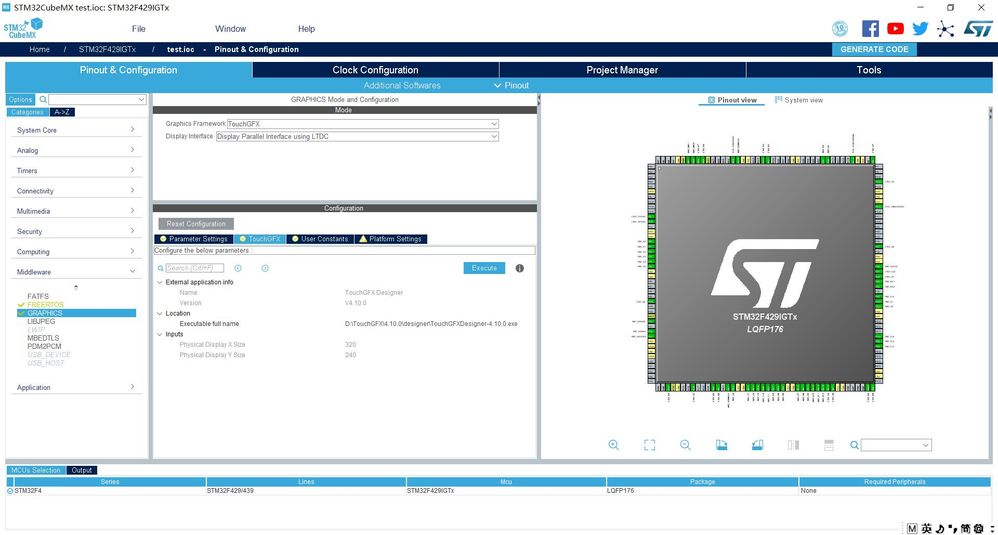Toggle the split vertical view icon
Image resolution: width=998 pixels, height=535 pixels.
tap(793, 445)
